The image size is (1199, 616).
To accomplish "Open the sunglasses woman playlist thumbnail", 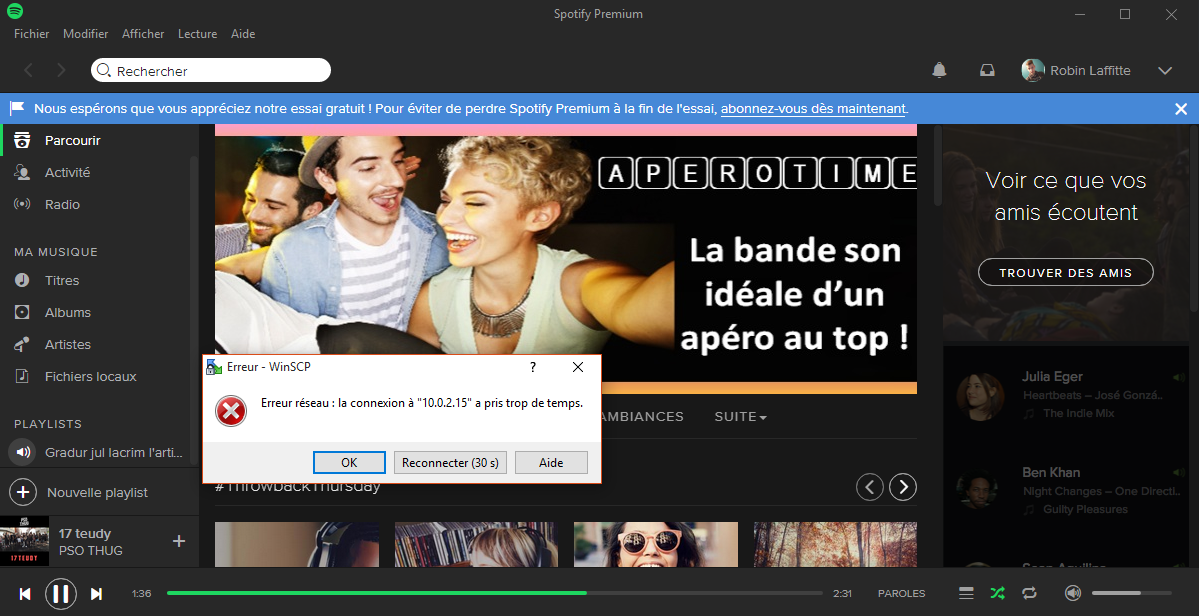I will point(656,544).
